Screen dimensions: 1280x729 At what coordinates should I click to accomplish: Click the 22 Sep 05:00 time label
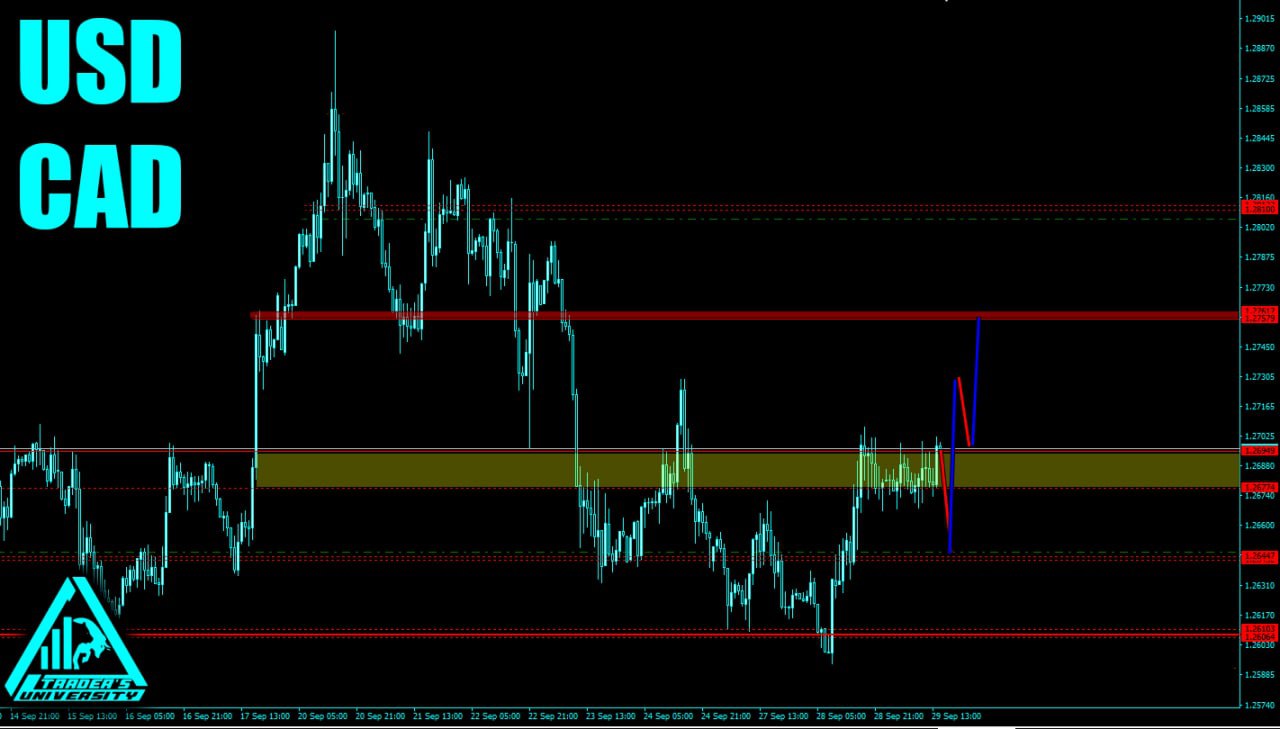(496, 716)
